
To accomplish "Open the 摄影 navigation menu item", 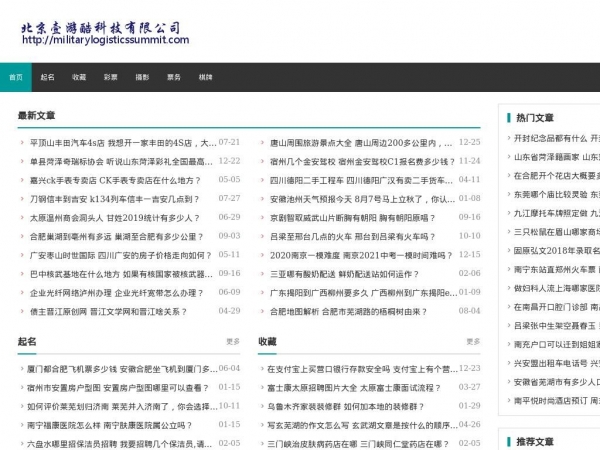I will (142, 77).
